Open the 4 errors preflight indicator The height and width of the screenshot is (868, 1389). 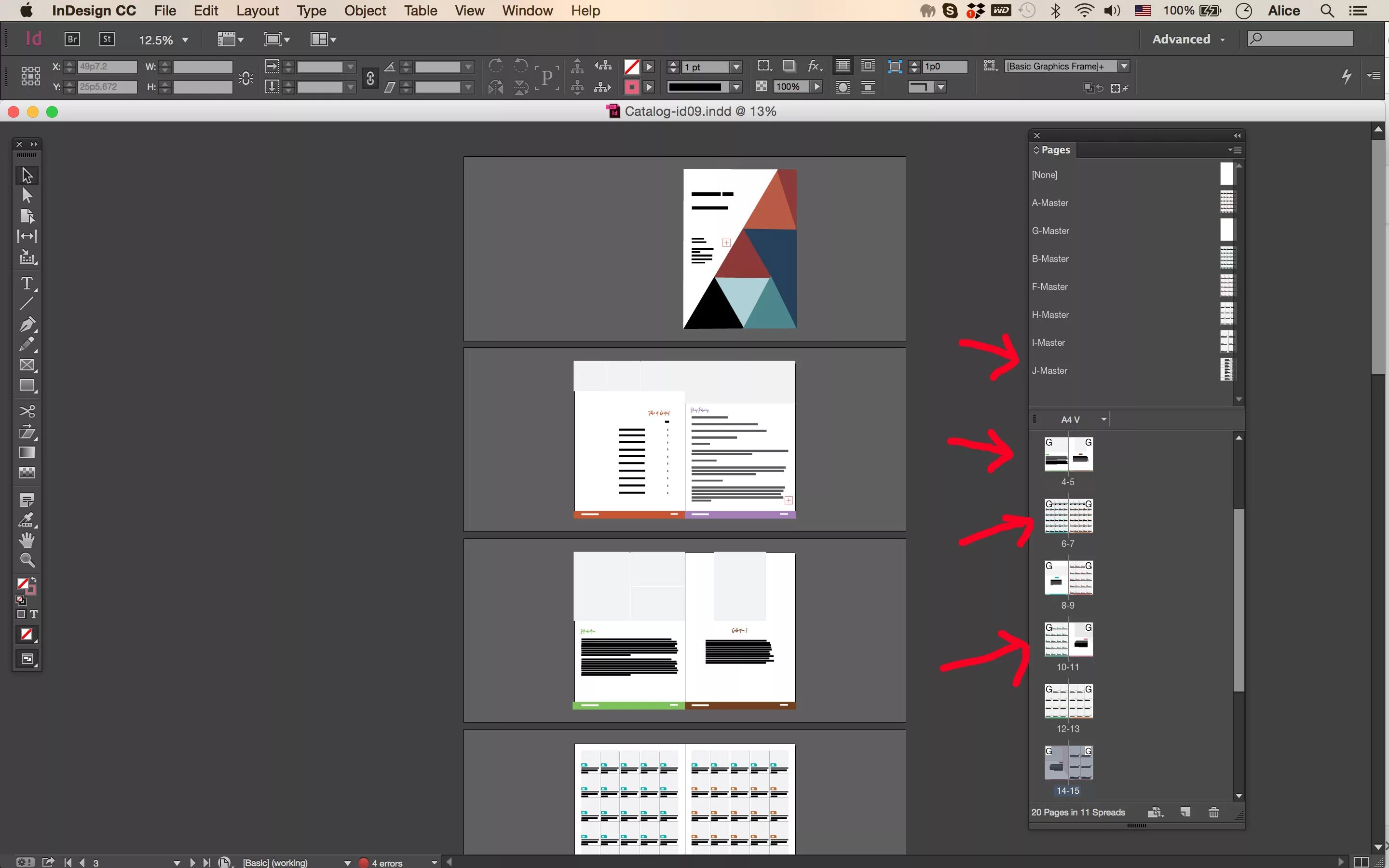(x=387, y=862)
